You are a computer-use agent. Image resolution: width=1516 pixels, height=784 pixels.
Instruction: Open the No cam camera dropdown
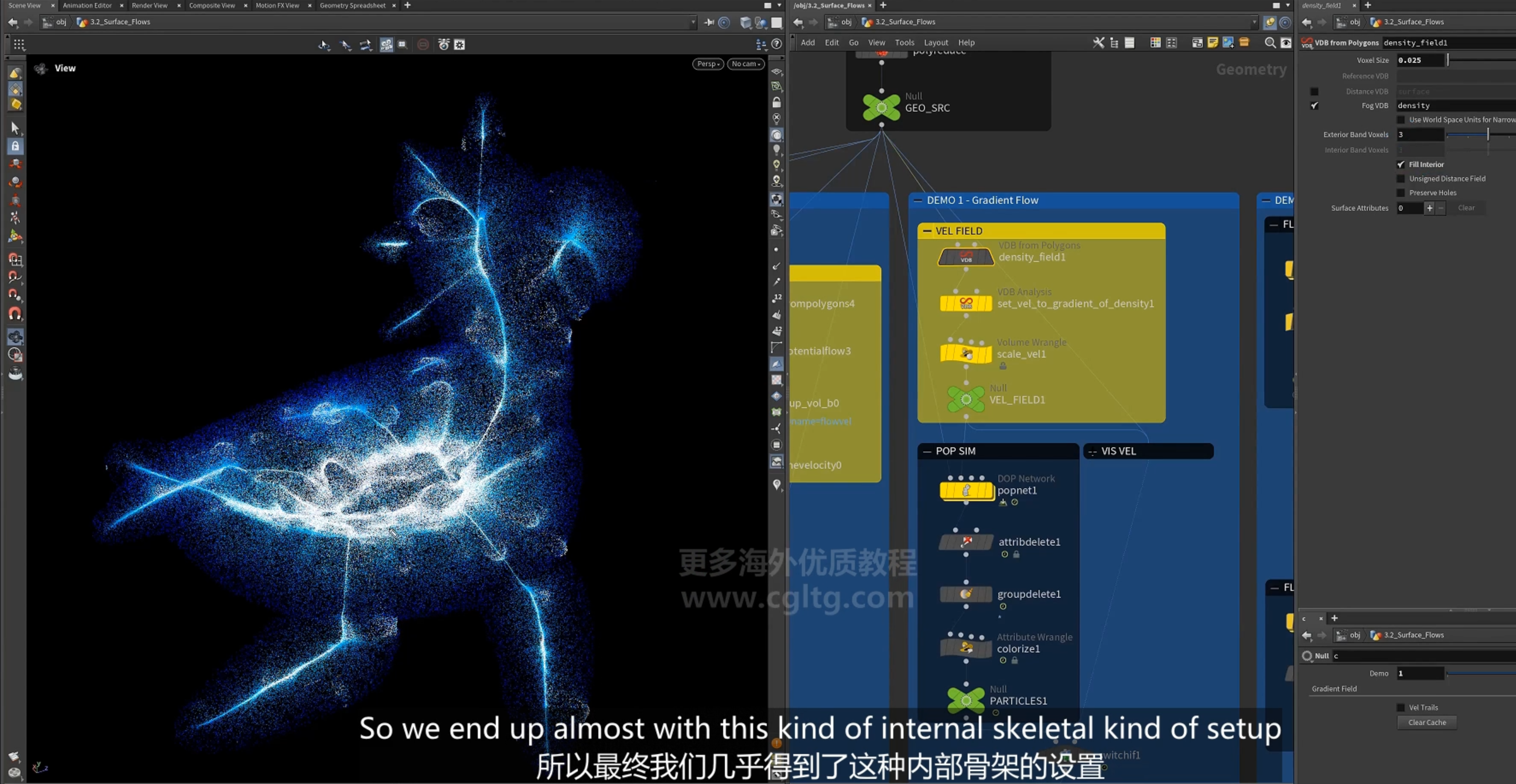(746, 64)
